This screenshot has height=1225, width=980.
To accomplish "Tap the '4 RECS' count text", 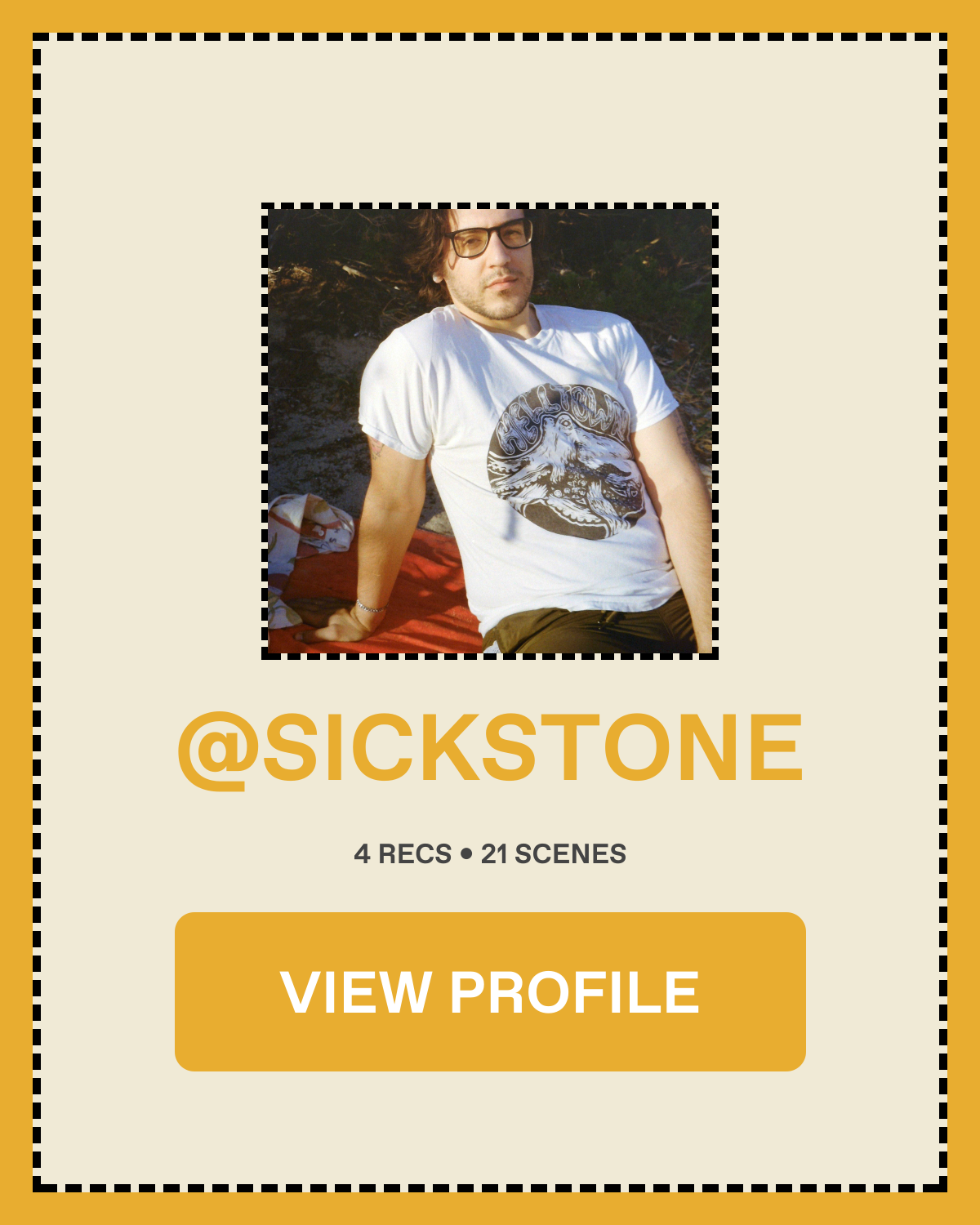I will click(x=403, y=854).
